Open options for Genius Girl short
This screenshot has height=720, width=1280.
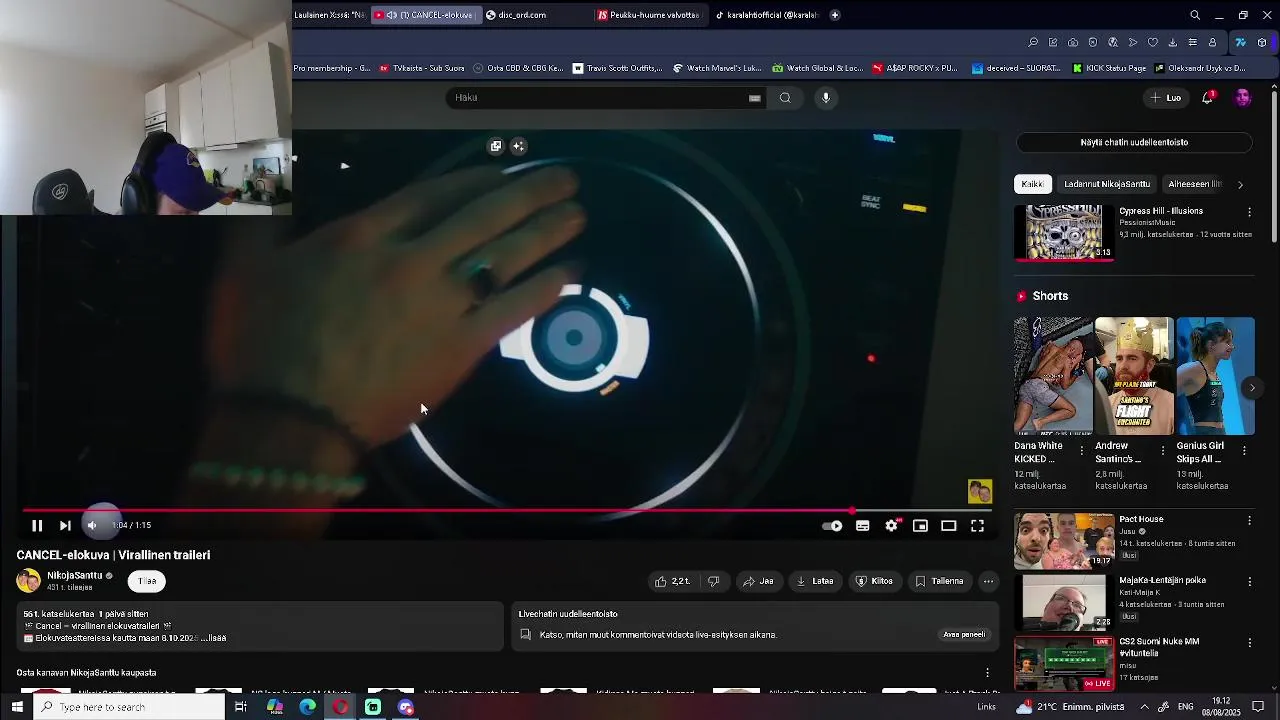[x=1244, y=451]
